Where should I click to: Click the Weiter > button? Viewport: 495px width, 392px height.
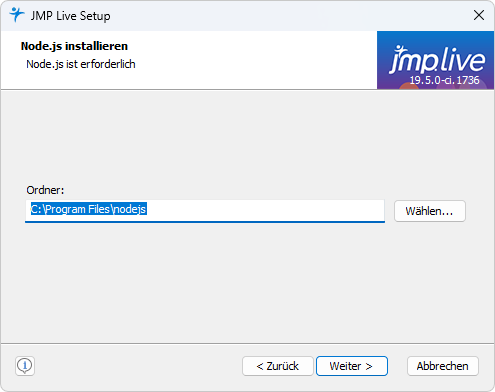pos(352,366)
